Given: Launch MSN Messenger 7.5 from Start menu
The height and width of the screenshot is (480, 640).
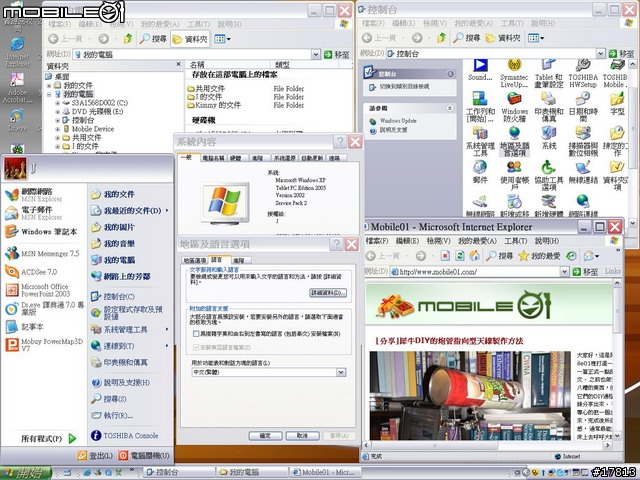Looking at the screenshot, I should click(42, 253).
